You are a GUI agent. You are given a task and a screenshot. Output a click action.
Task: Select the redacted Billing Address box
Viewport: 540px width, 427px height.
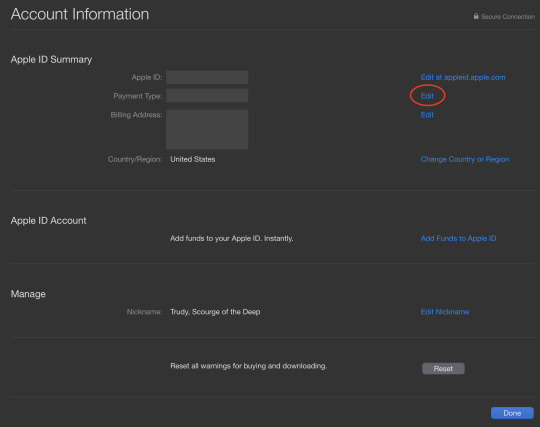(207, 129)
